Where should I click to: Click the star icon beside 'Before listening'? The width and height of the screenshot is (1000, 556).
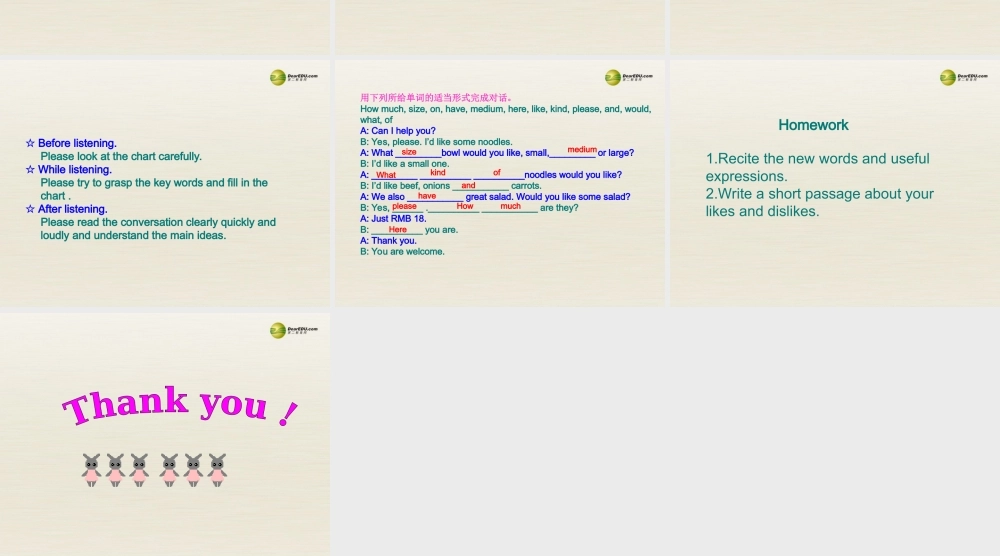30,144
